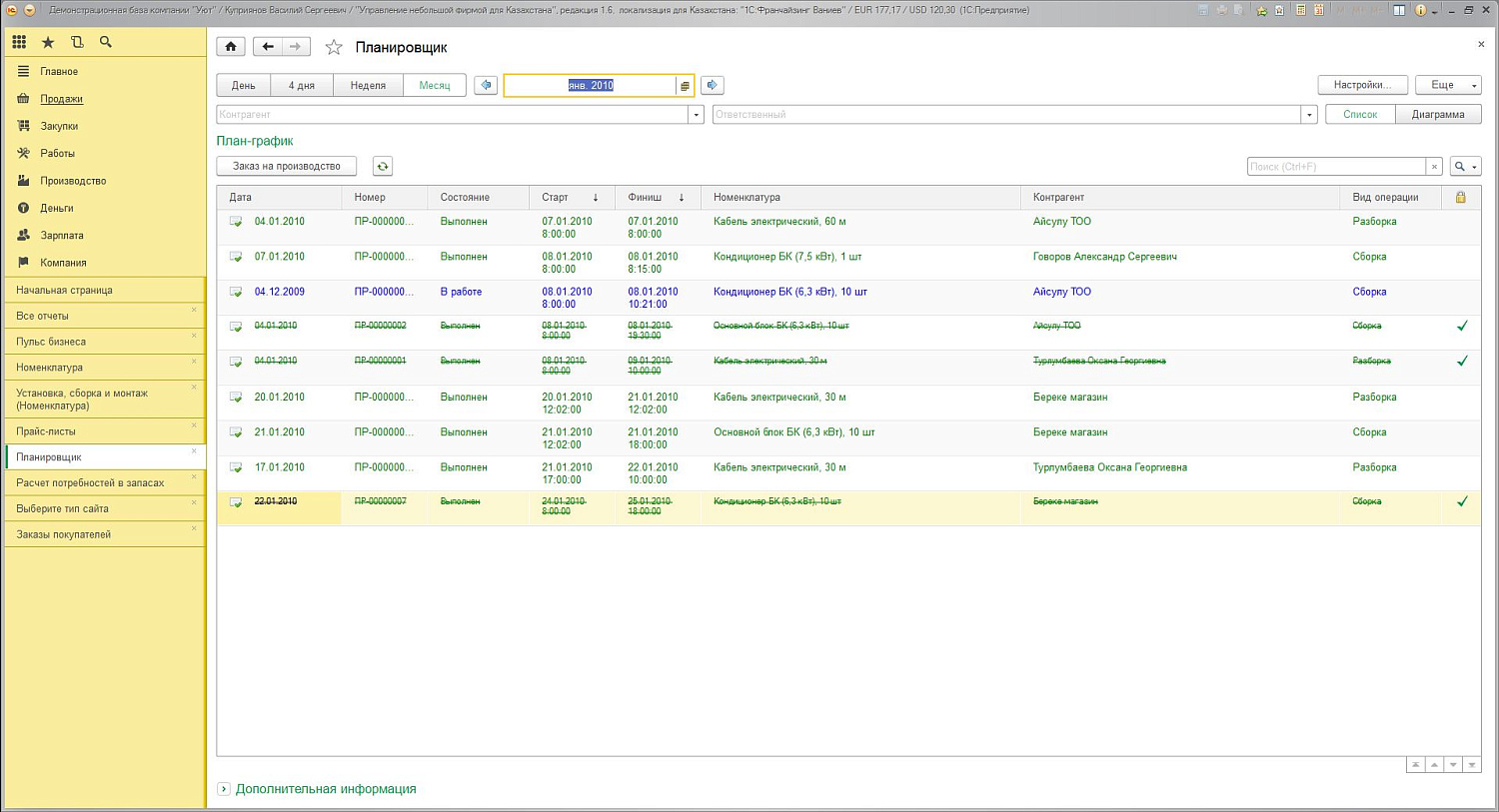
Task: Click the Поиск (Ctrl+F) search field
Action: [1335, 167]
